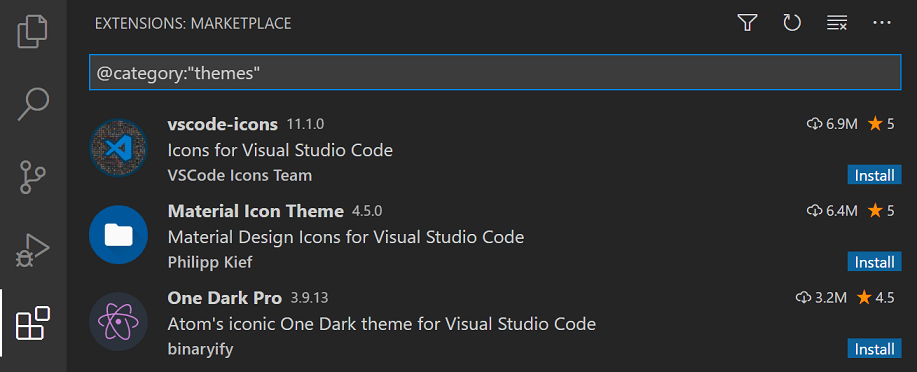Viewport: 917px width, 372px height.
Task: Install the vscode-icons extension
Action: [x=874, y=175]
